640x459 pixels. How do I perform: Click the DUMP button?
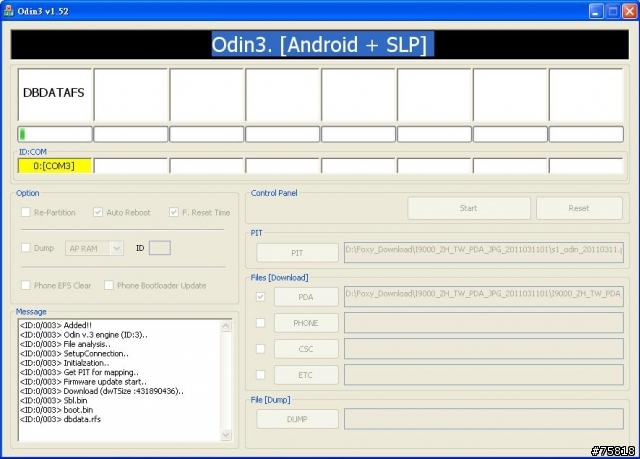[x=297, y=419]
